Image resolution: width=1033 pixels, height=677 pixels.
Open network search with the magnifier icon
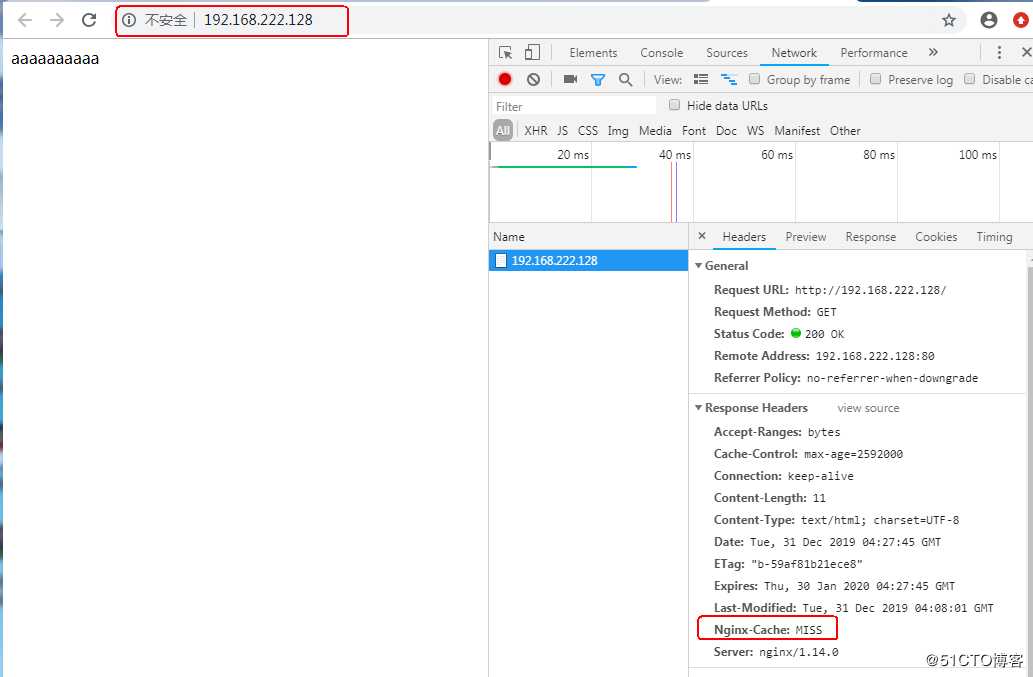tap(625, 80)
